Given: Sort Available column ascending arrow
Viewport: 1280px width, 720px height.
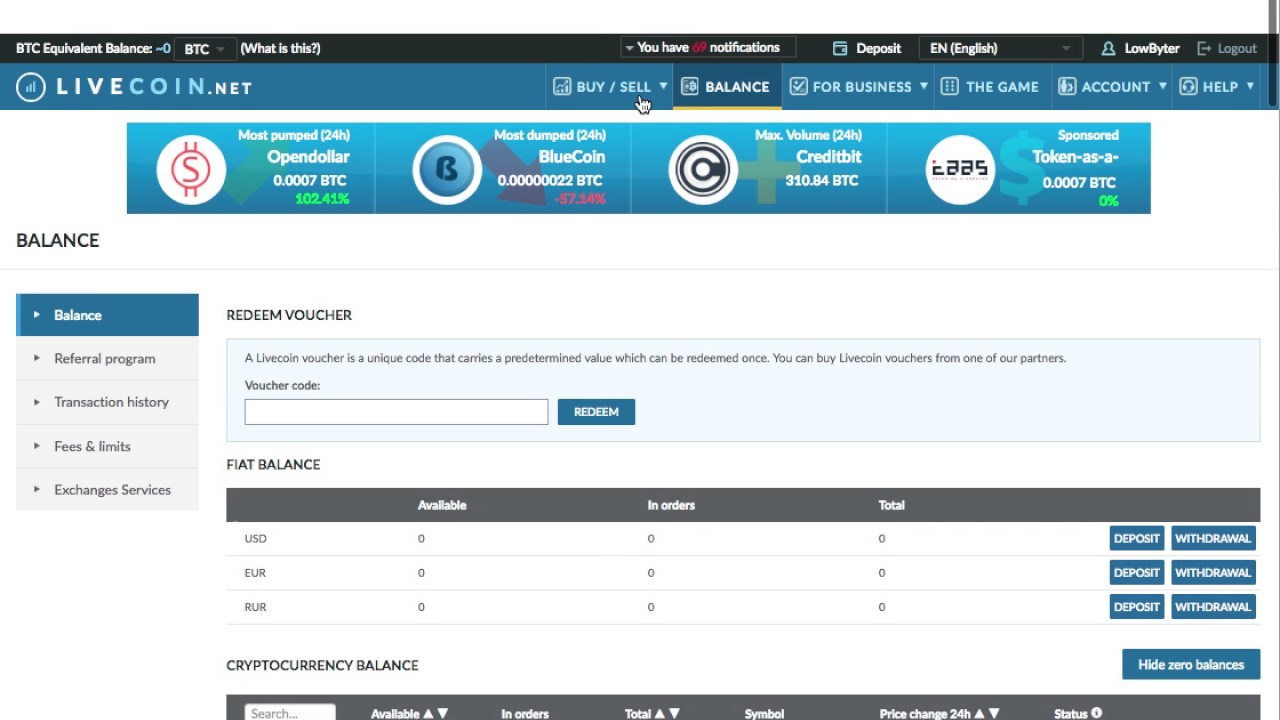Looking at the screenshot, I should point(428,714).
